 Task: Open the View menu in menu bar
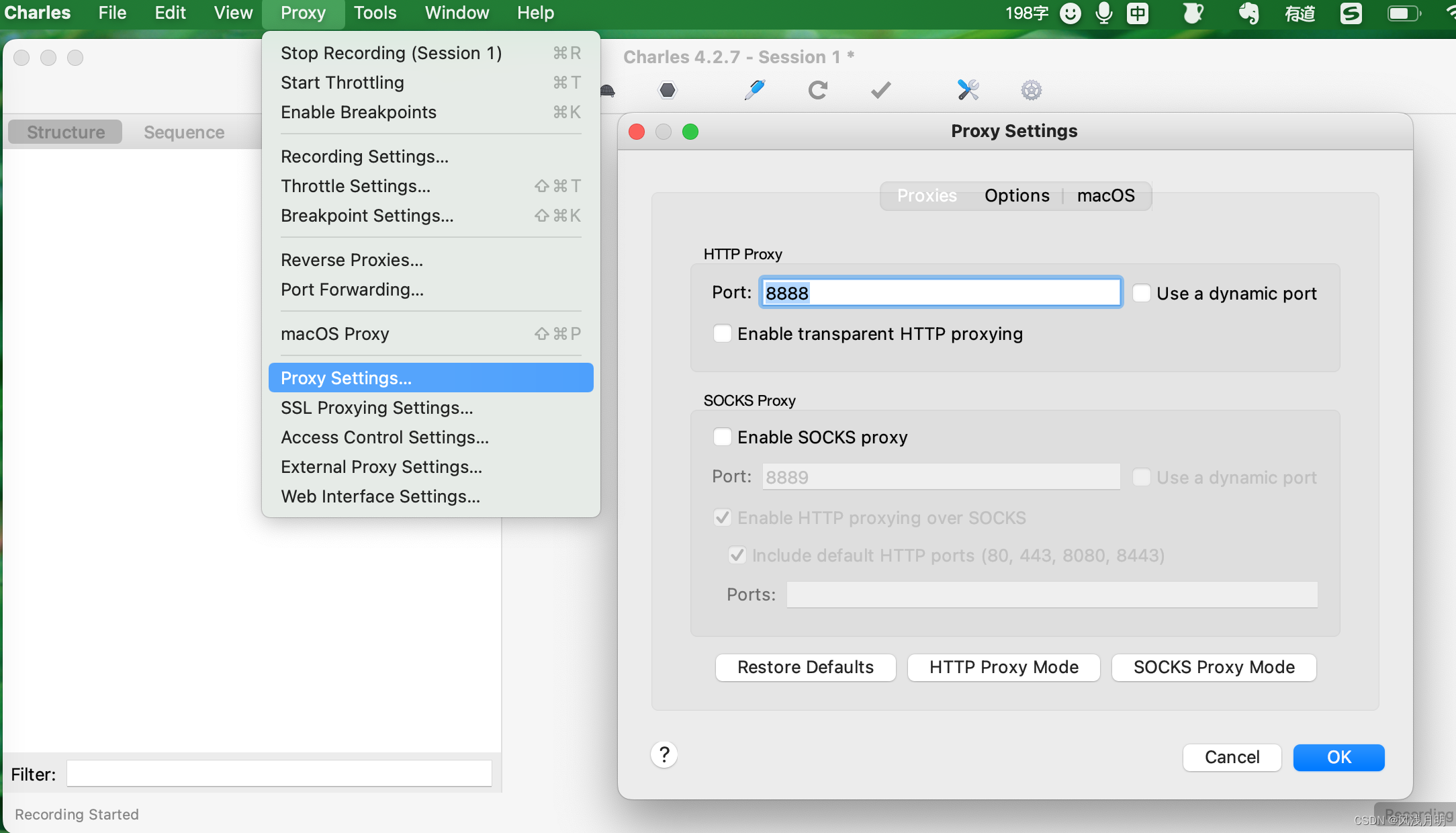(233, 13)
